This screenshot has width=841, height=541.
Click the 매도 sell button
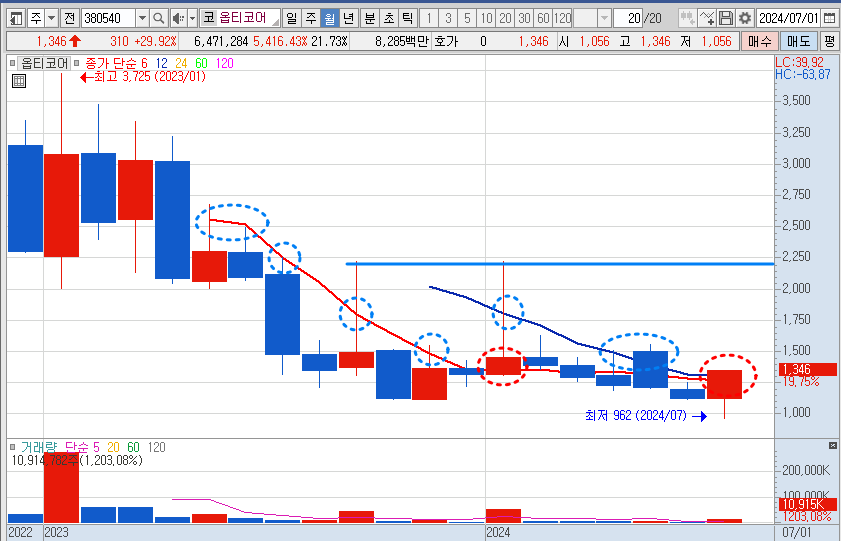(x=799, y=41)
